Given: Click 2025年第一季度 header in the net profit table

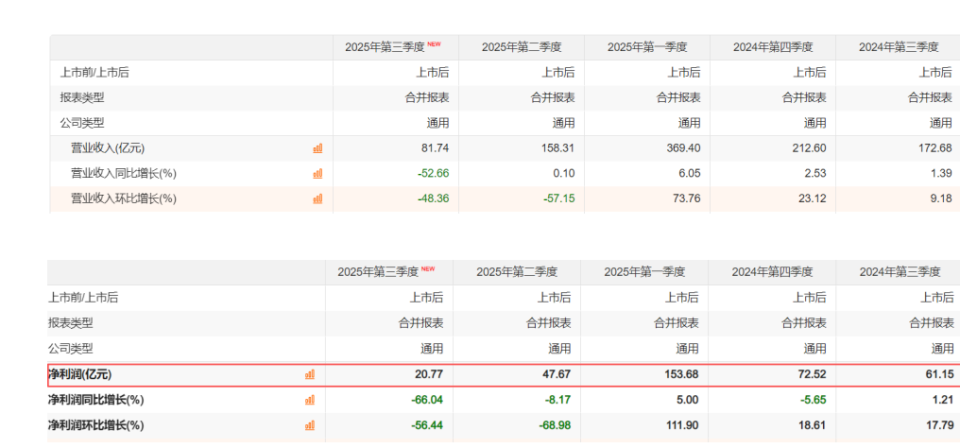Looking at the screenshot, I should 643,272.
